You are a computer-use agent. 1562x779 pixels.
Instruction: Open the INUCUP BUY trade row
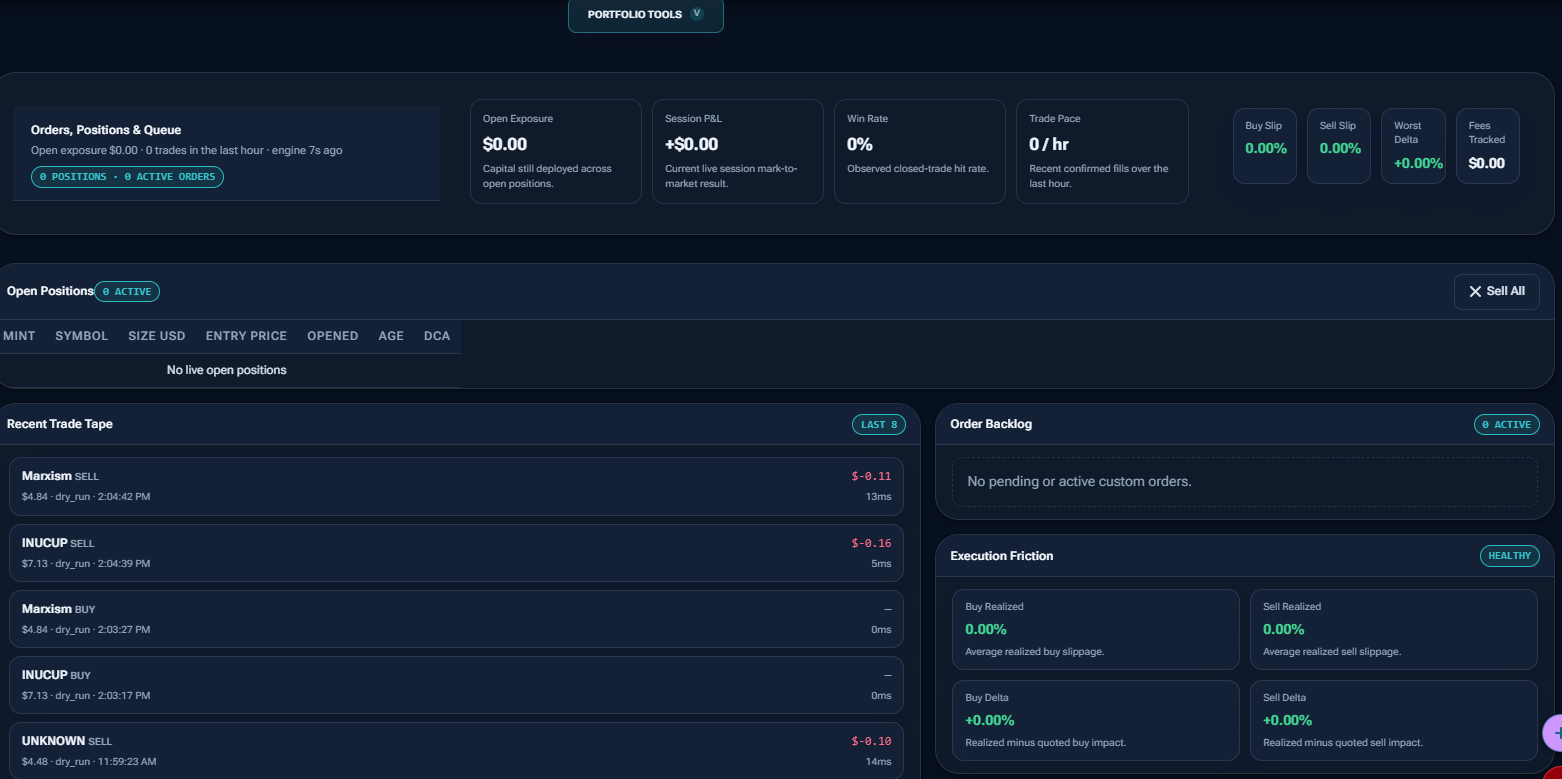click(456, 685)
